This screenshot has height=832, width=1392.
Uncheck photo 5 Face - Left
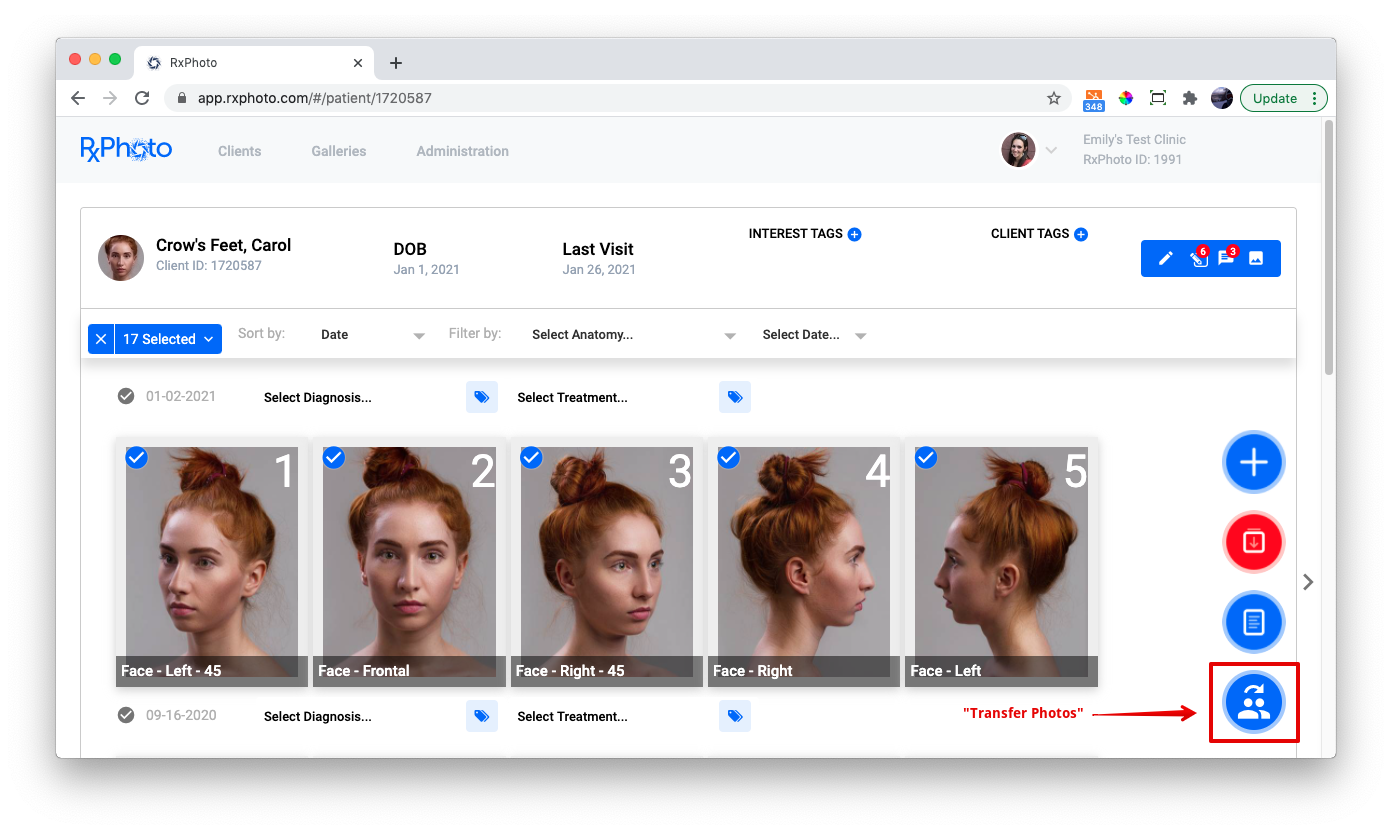coord(926,457)
